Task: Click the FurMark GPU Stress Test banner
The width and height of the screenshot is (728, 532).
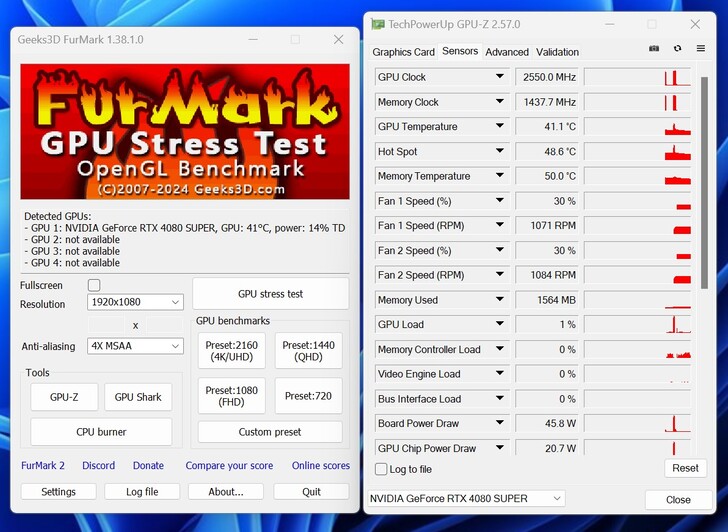Action: 185,131
